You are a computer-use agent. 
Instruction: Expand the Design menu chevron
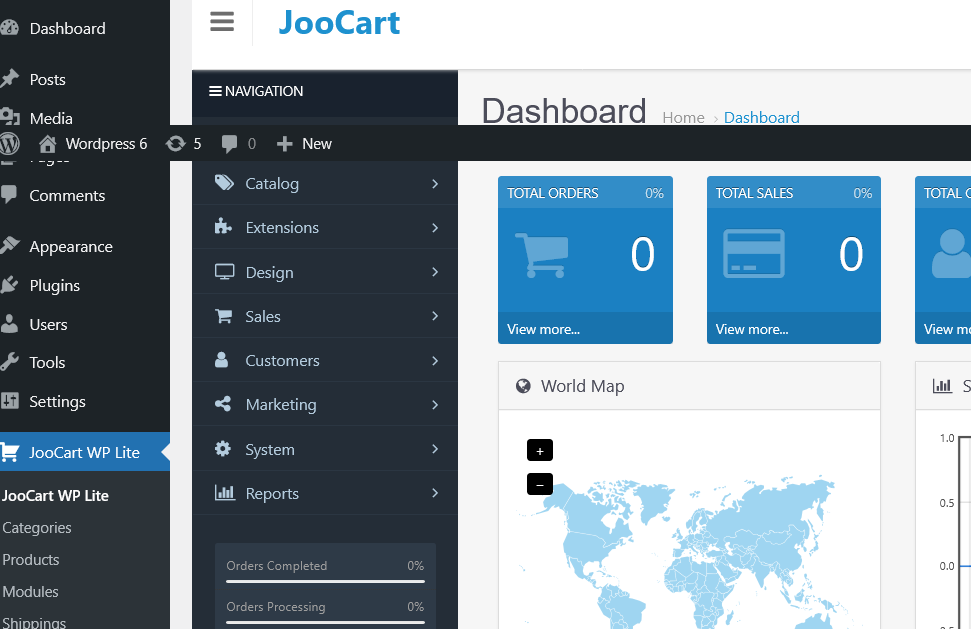435,272
